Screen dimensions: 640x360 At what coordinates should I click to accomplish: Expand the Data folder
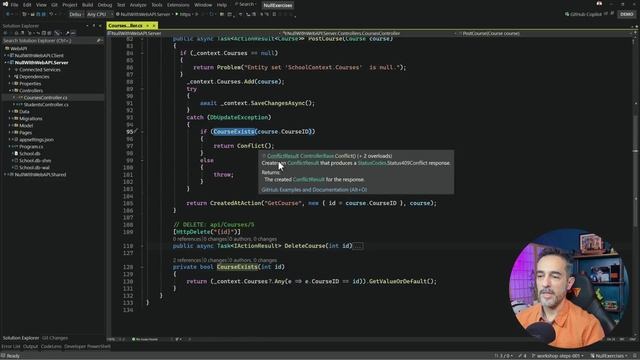(x=10, y=111)
